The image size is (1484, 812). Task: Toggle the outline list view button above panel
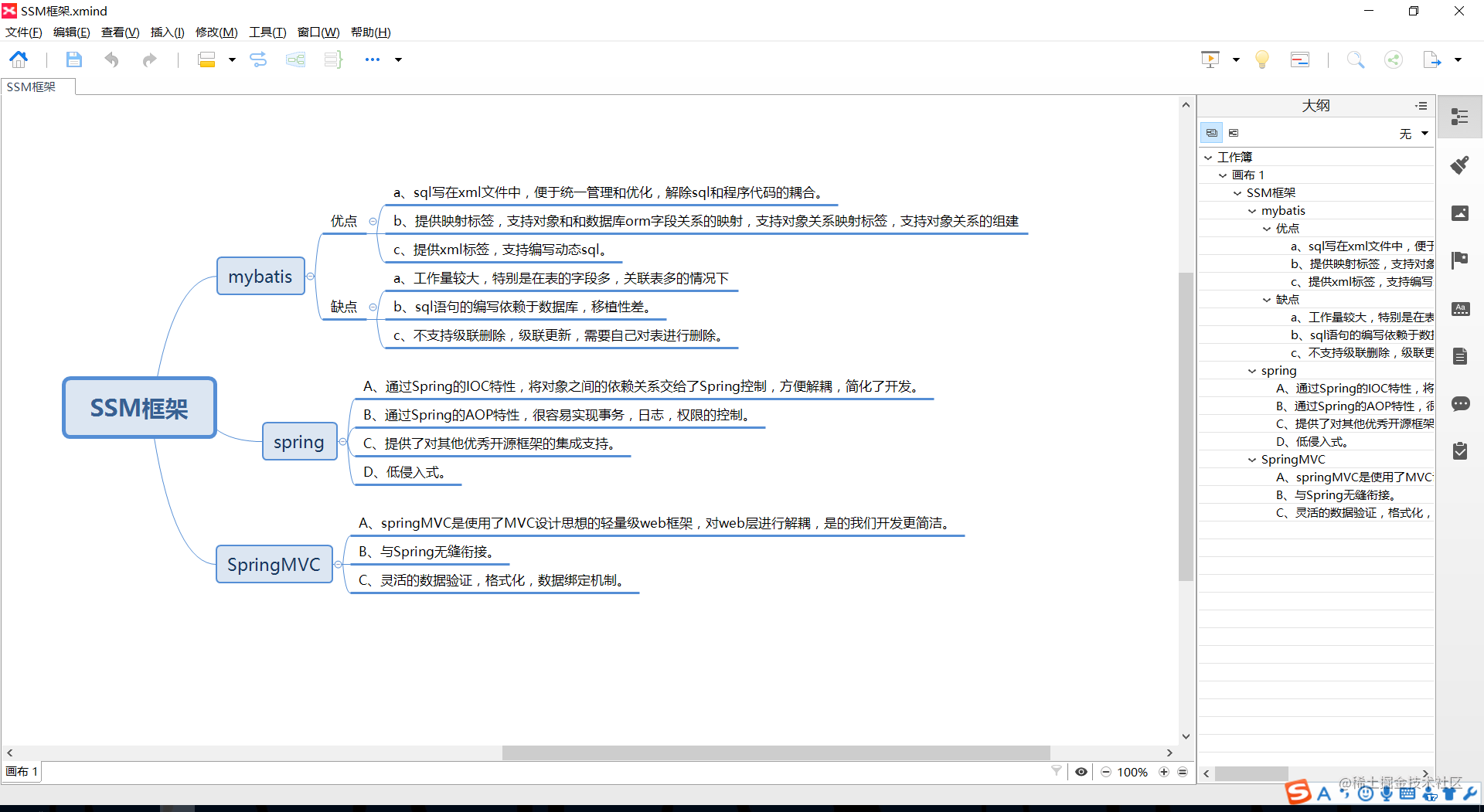click(1212, 132)
